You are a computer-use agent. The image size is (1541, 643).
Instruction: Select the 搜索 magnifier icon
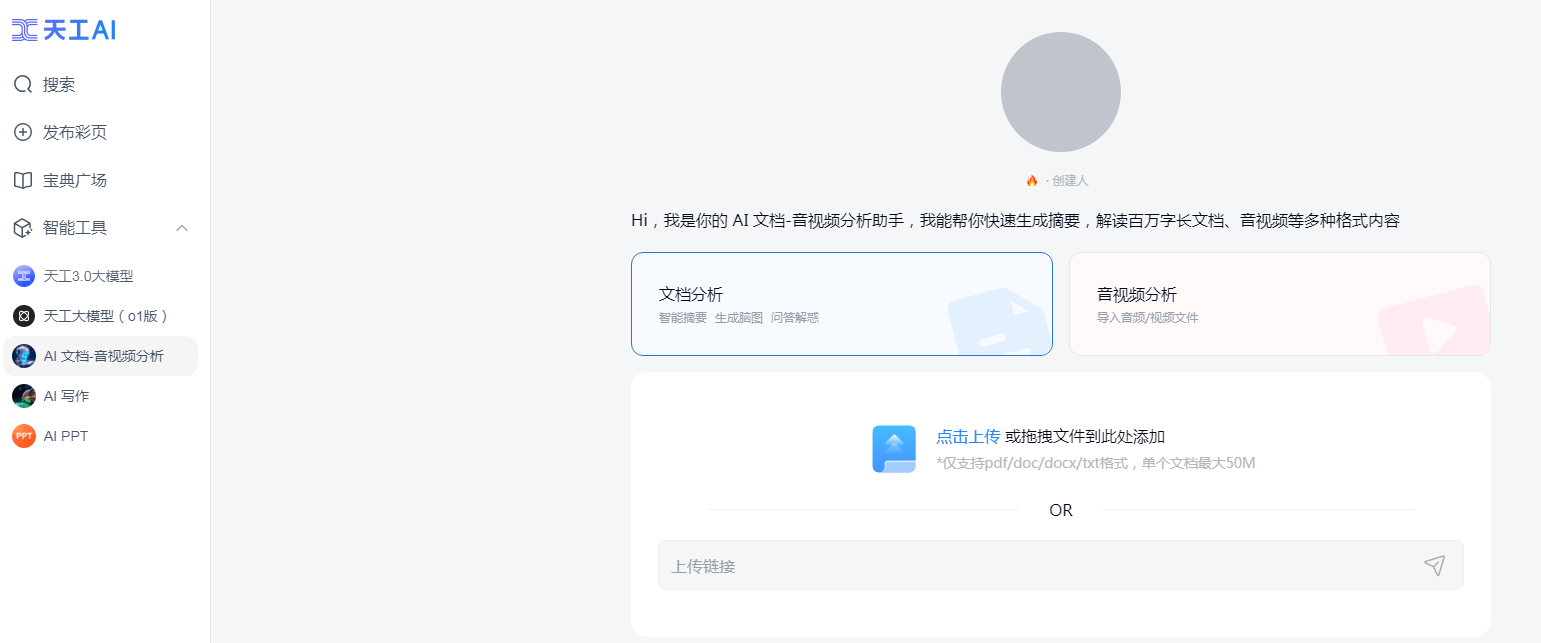(23, 84)
